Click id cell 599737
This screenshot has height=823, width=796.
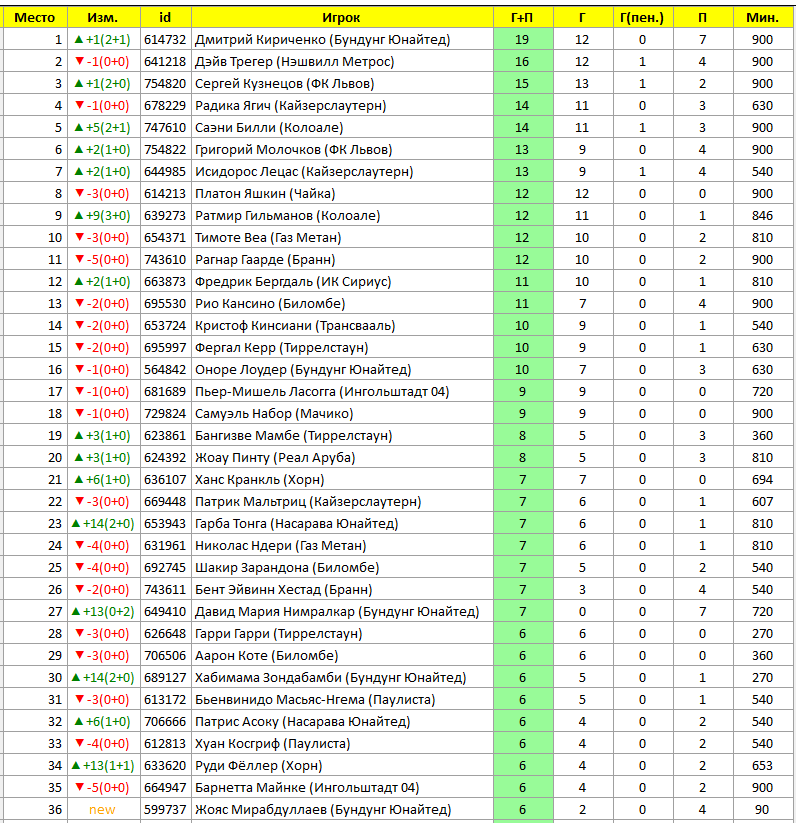pyautogui.click(x=165, y=810)
